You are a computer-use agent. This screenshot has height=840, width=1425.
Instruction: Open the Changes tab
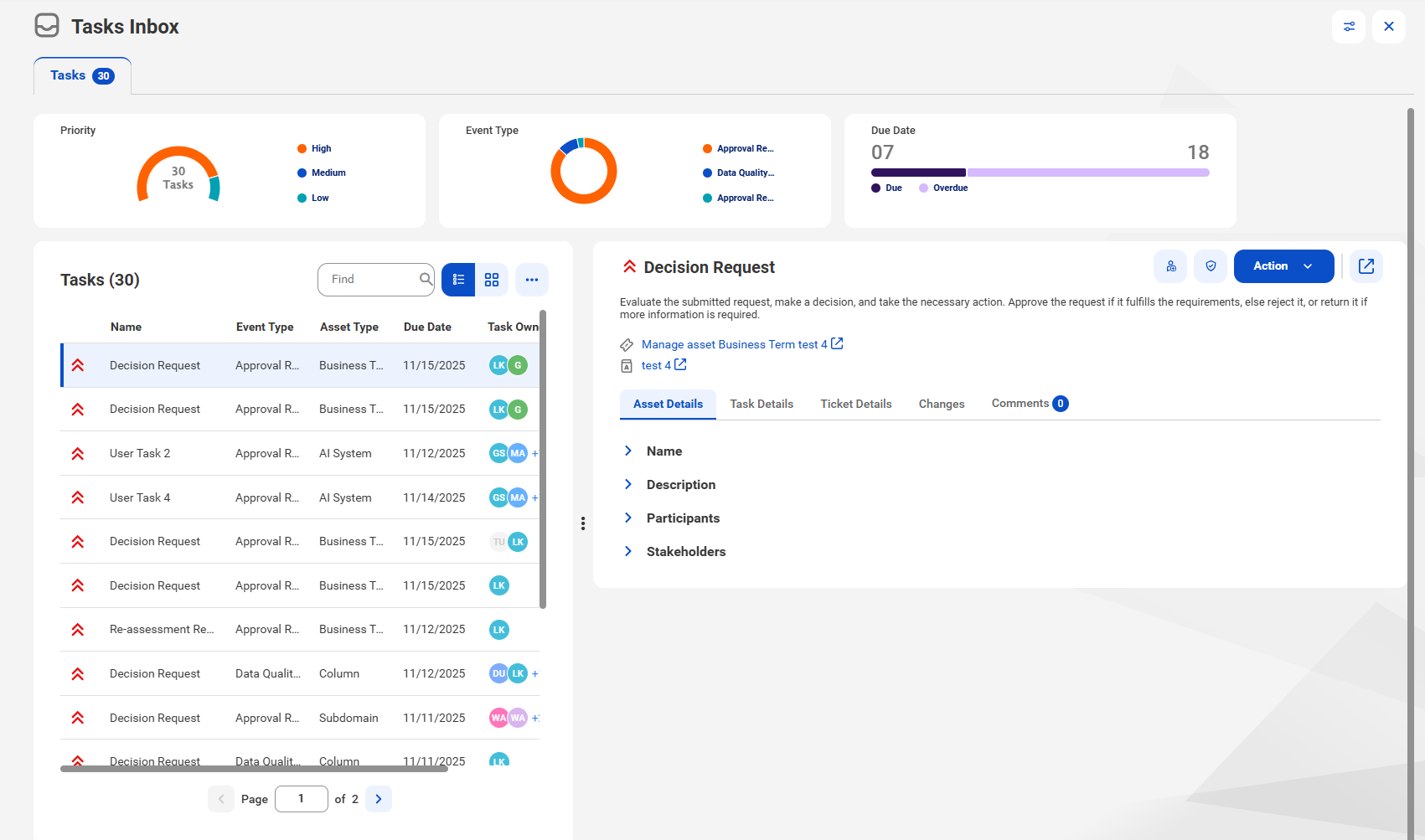[942, 404]
